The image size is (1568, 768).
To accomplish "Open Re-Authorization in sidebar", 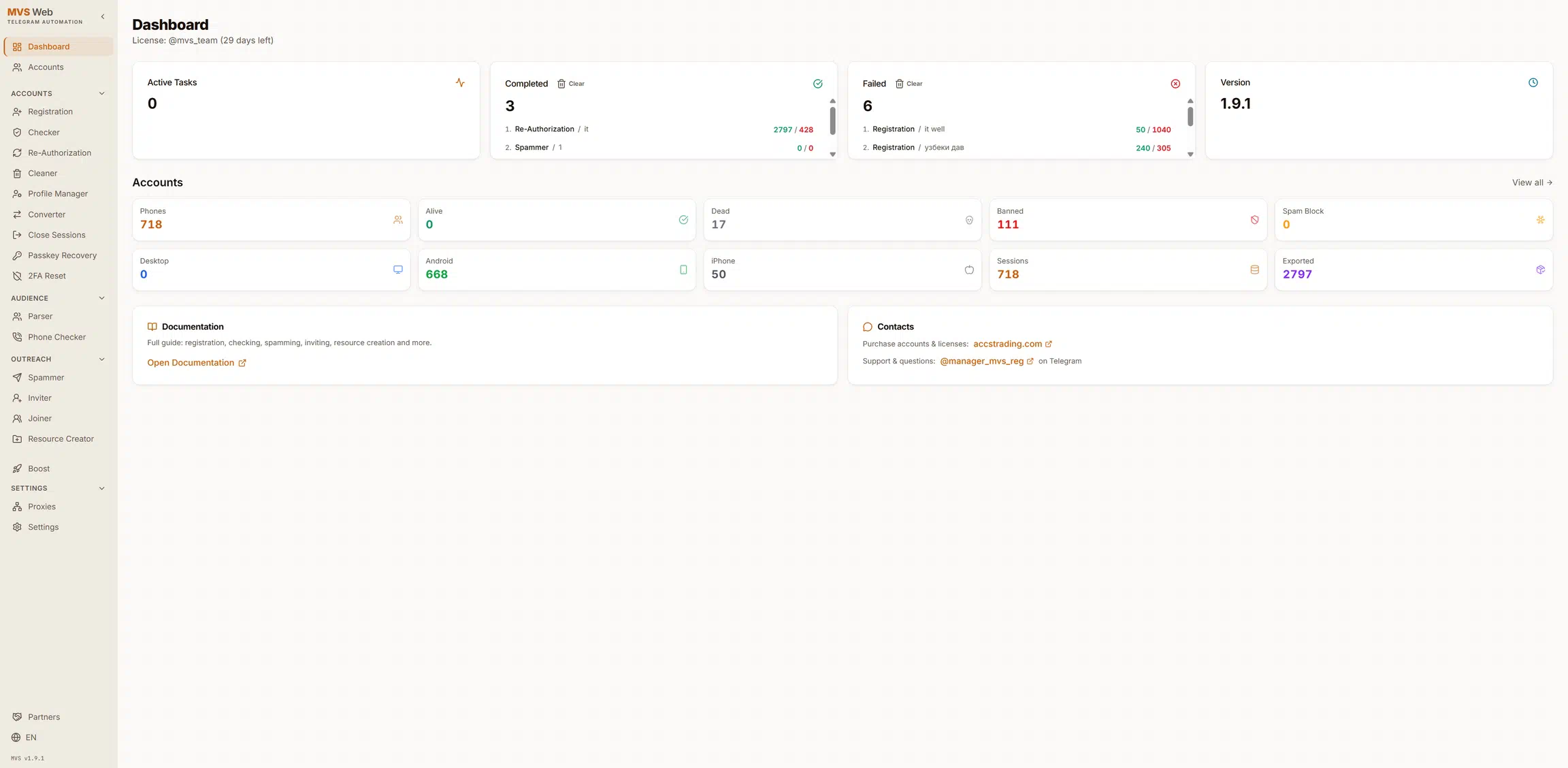I will click(x=59, y=153).
